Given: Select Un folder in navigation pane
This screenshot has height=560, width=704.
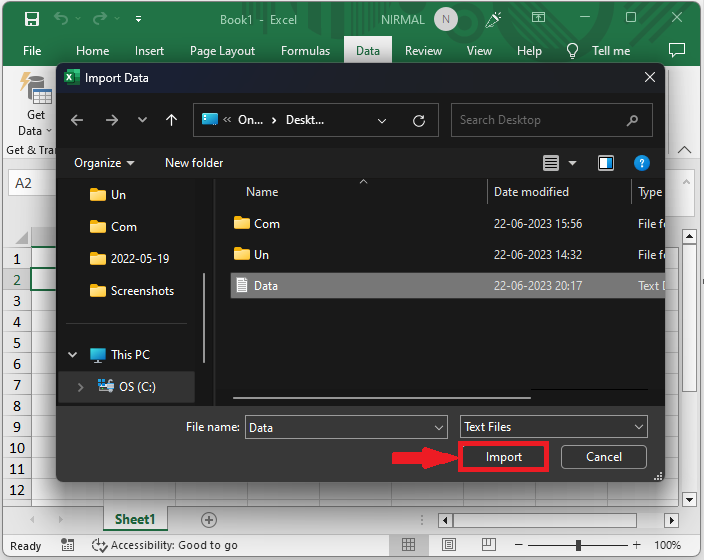Looking at the screenshot, I should (x=108, y=195).
